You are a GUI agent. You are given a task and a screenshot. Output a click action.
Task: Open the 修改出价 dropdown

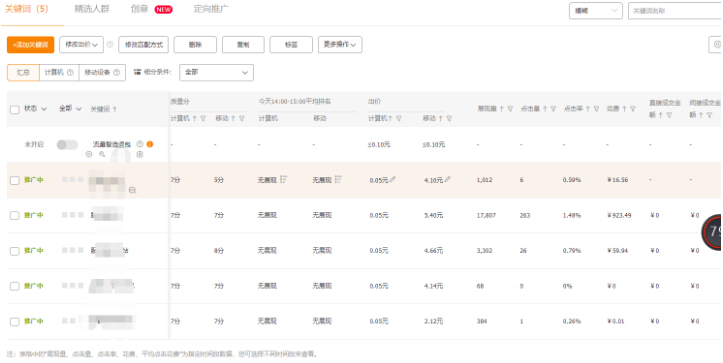(x=81, y=45)
